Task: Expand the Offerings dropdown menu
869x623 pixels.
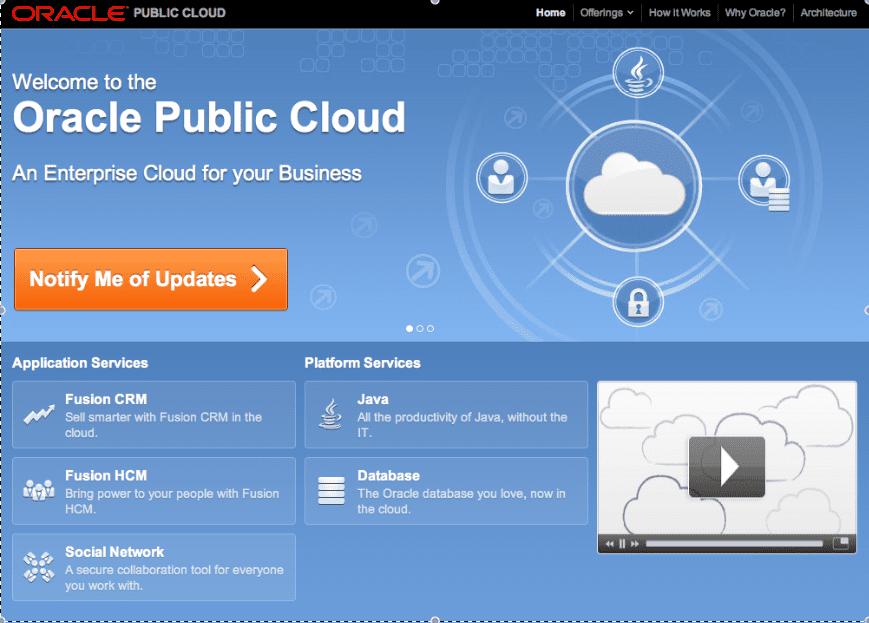Action: [606, 13]
